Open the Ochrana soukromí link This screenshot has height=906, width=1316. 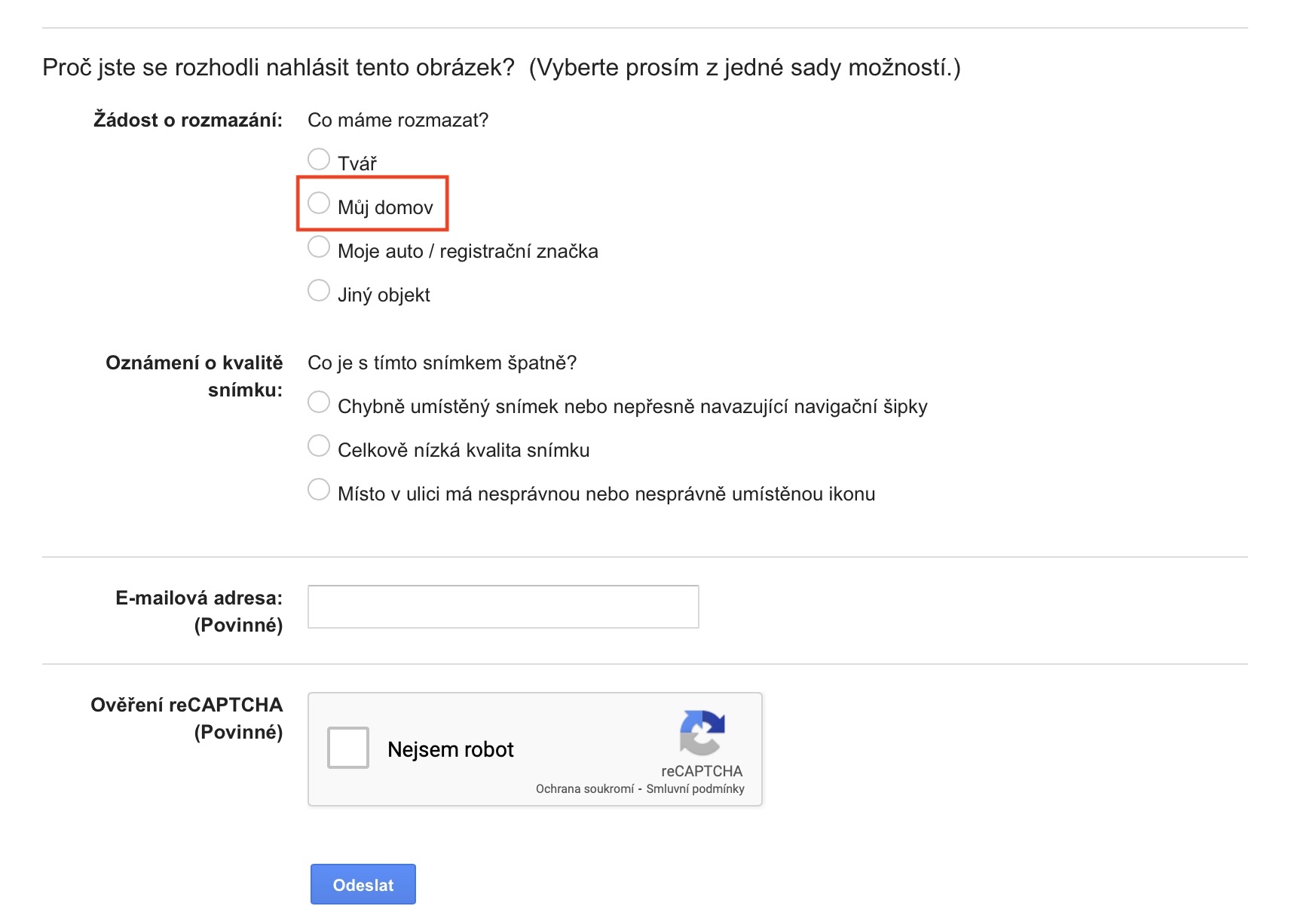(x=585, y=789)
